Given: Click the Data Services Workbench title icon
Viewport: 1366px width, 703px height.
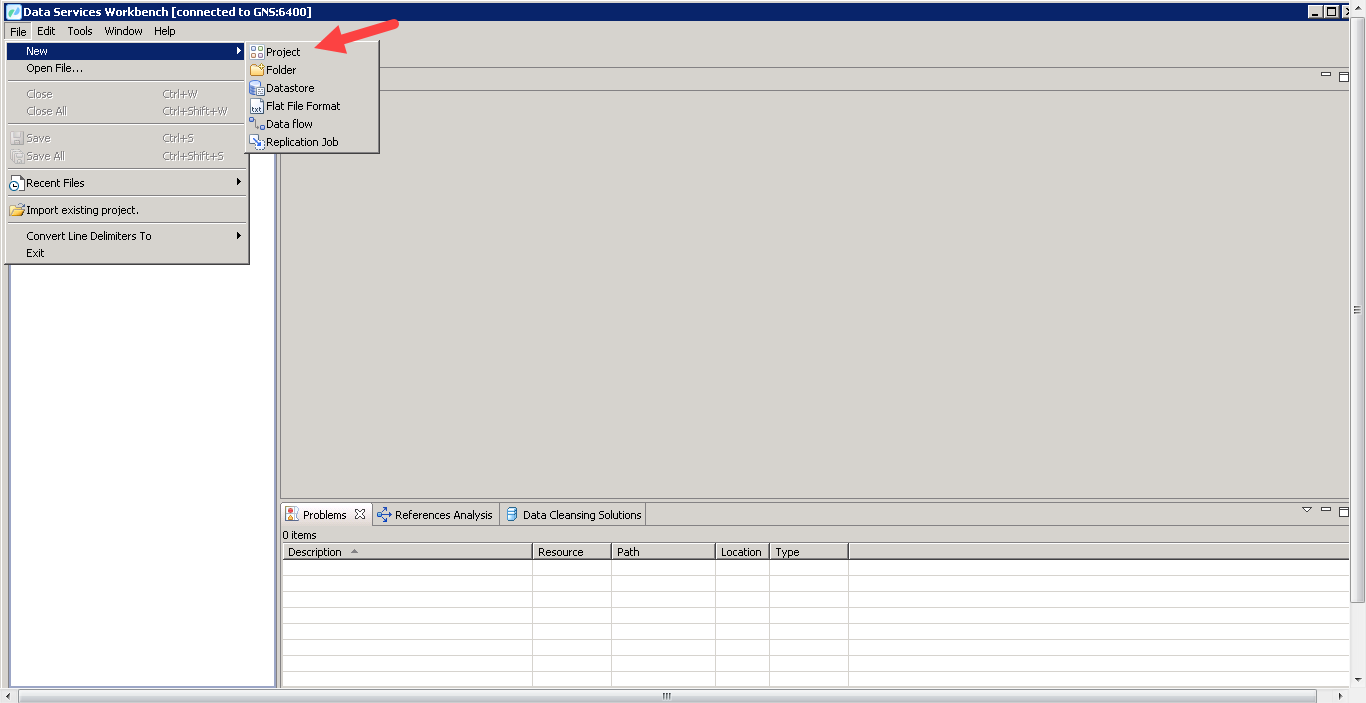Looking at the screenshot, I should pyautogui.click(x=13, y=12).
